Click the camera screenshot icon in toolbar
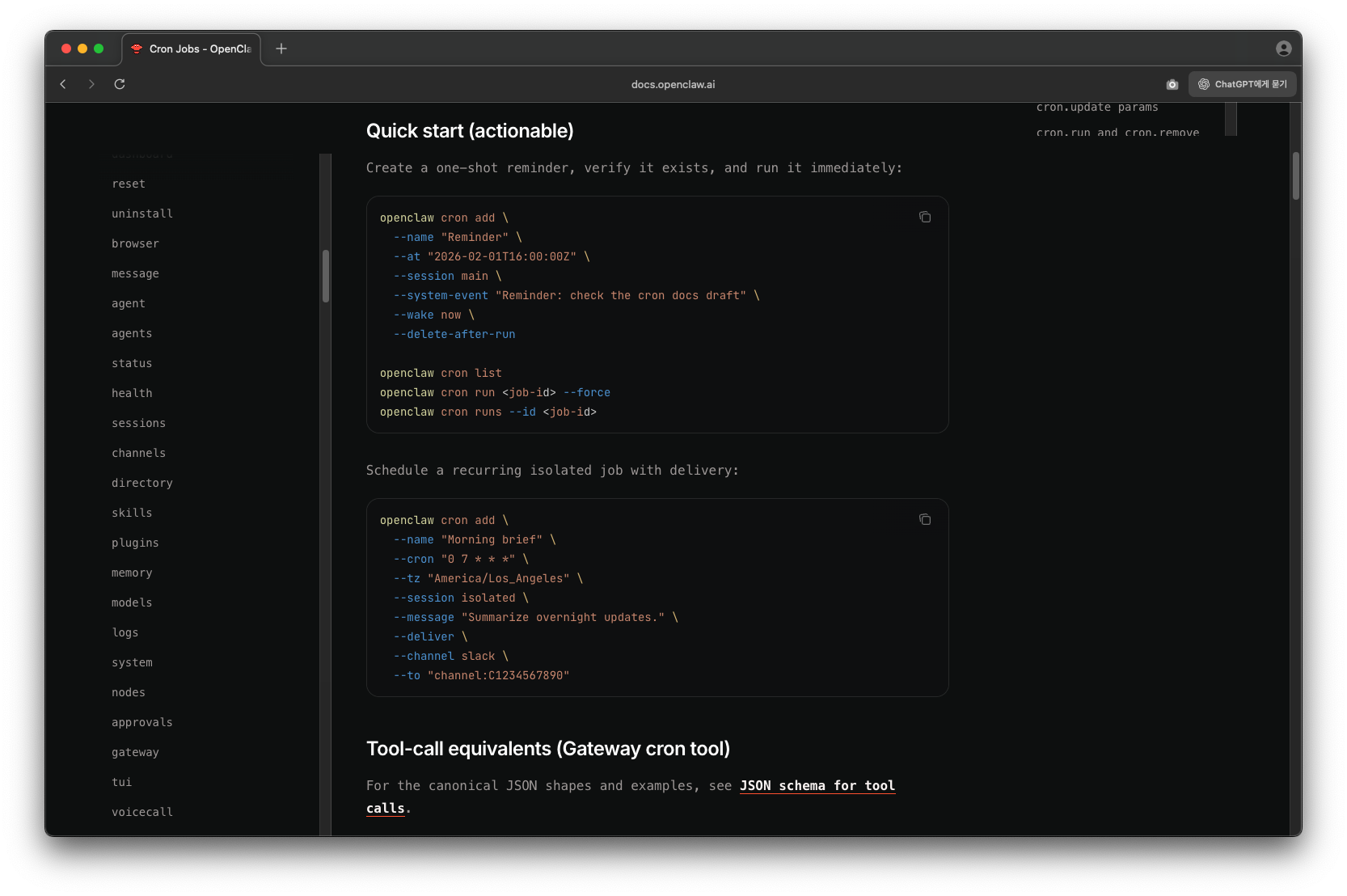1347x896 pixels. tap(1172, 84)
